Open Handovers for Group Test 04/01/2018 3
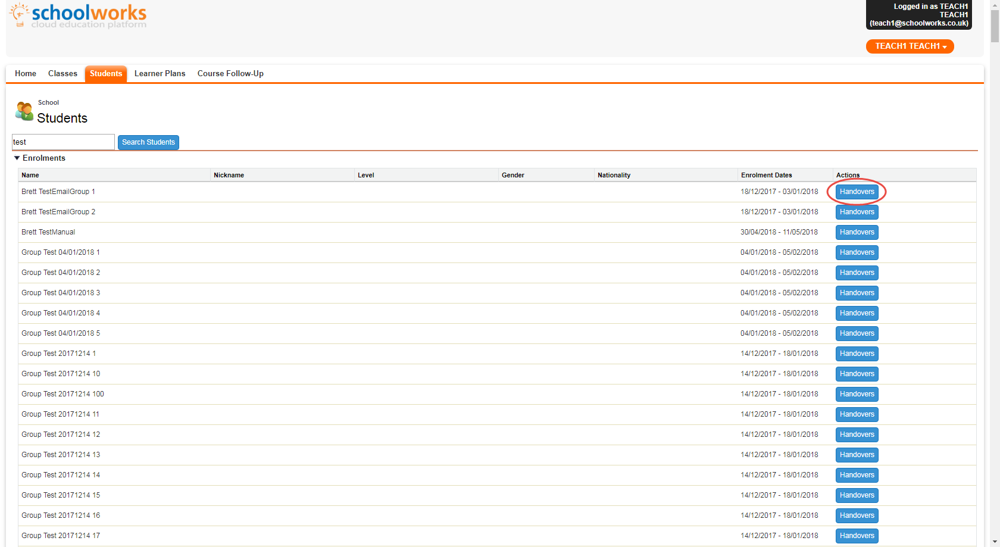 coord(857,293)
